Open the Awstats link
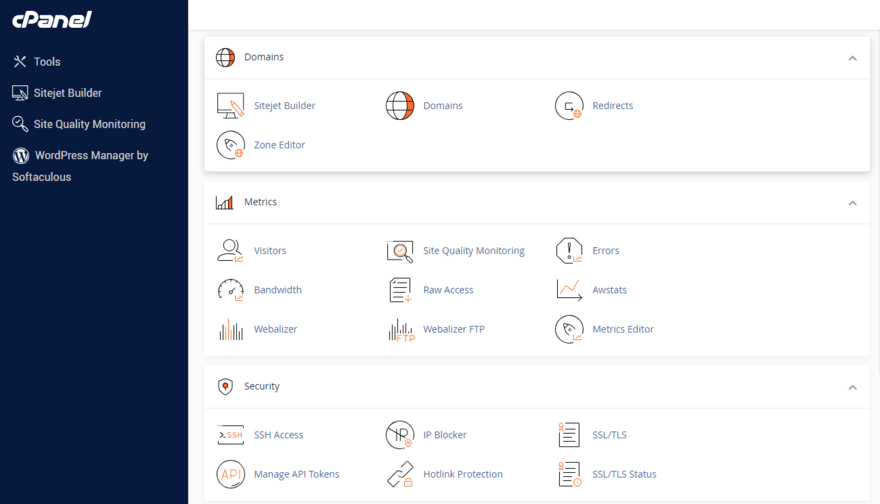Image resolution: width=880 pixels, height=504 pixels. [x=609, y=290]
